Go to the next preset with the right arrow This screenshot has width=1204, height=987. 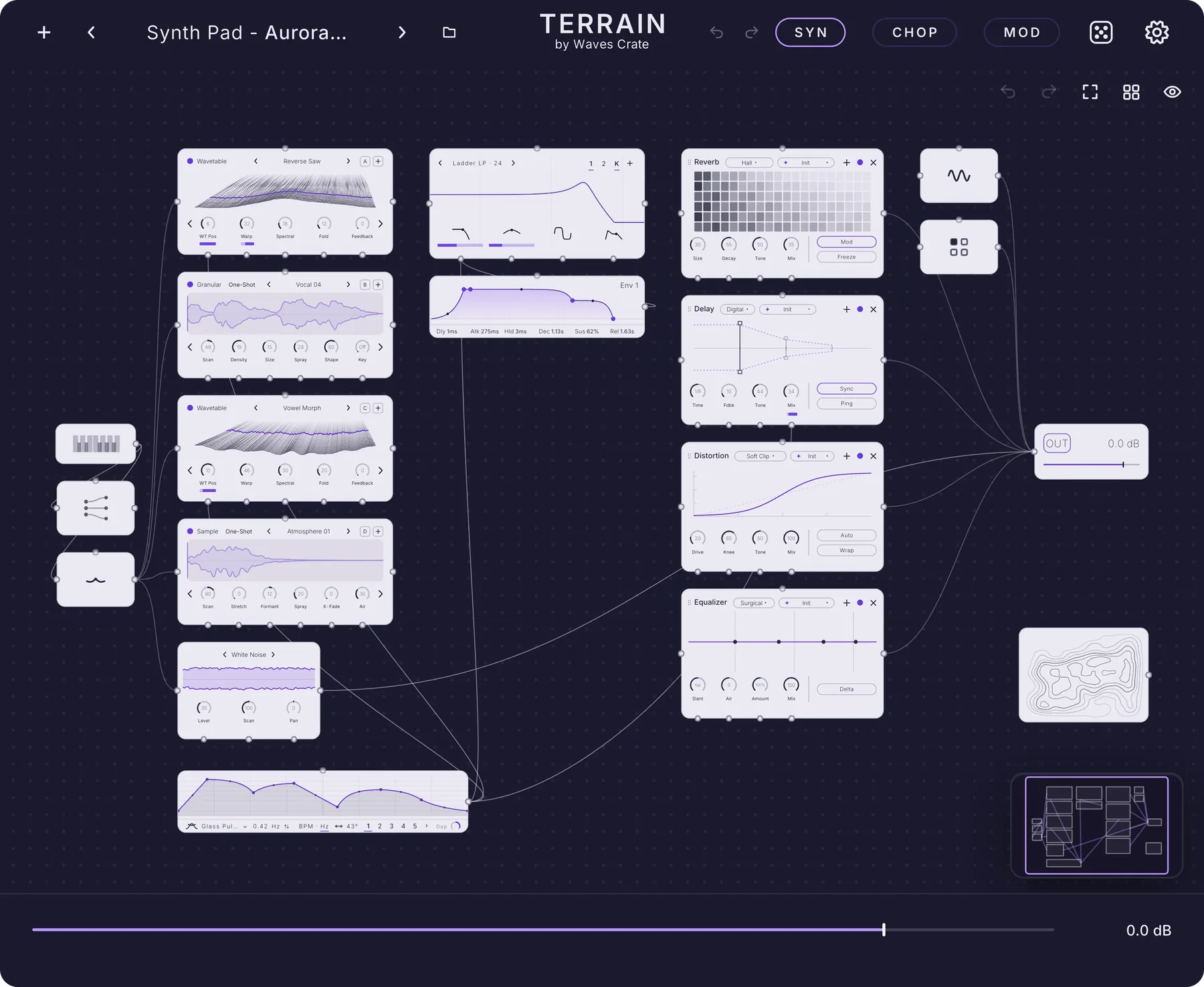(402, 32)
